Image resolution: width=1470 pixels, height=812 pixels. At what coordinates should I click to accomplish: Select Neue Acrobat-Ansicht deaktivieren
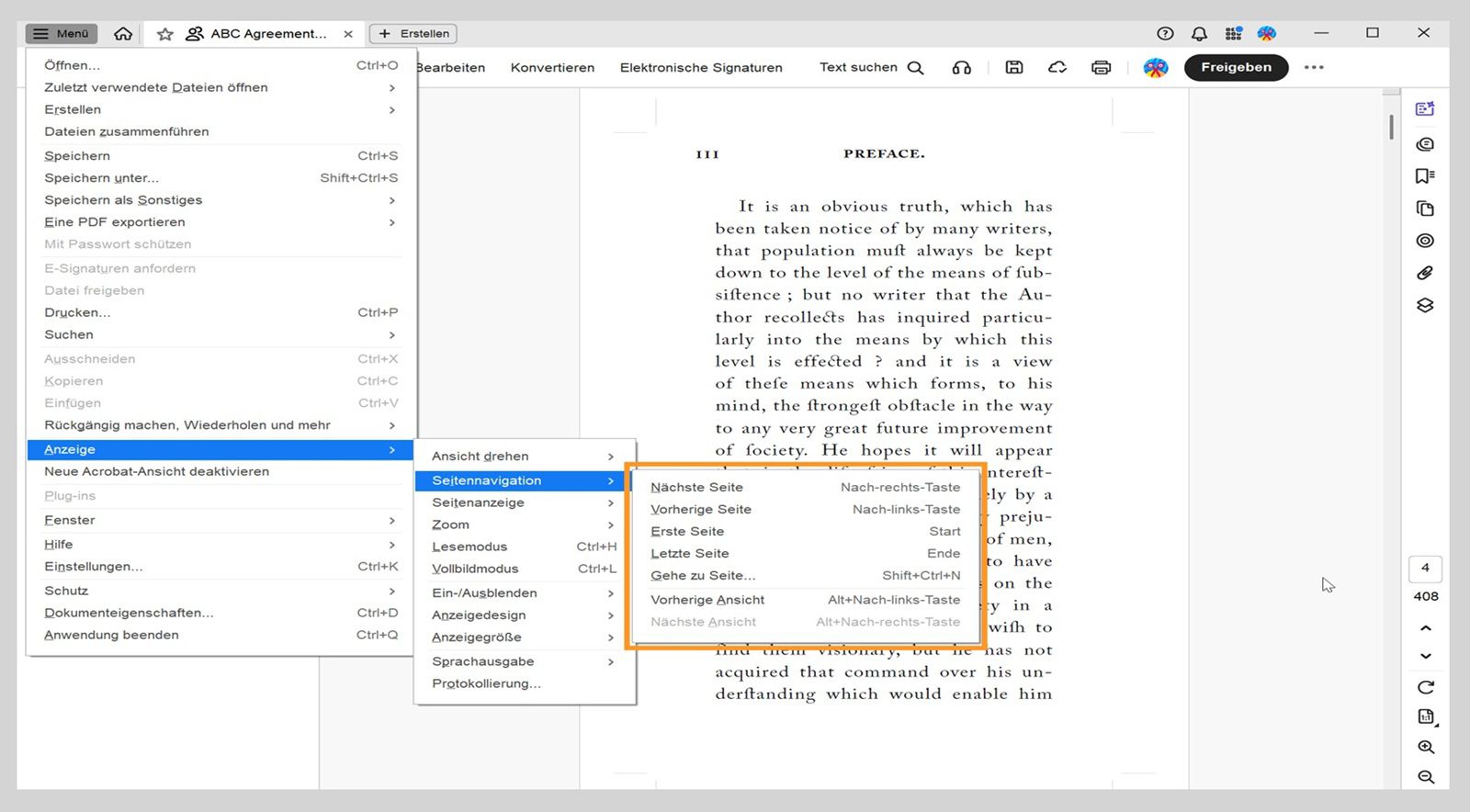[x=220, y=471]
